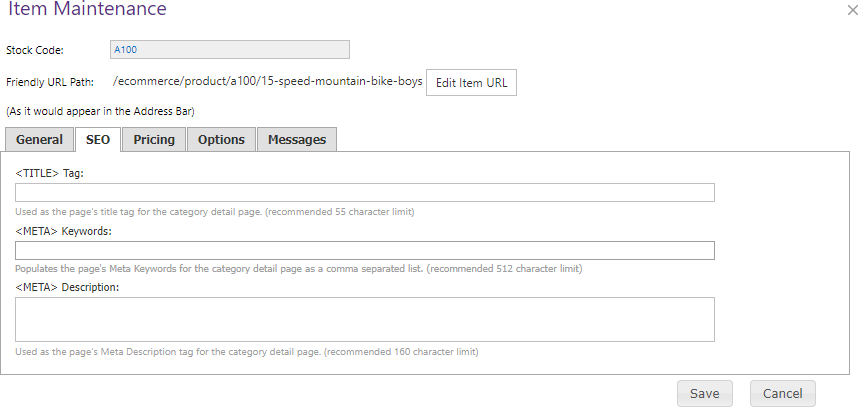
Task: Click the META Description label
Action: [67, 287]
